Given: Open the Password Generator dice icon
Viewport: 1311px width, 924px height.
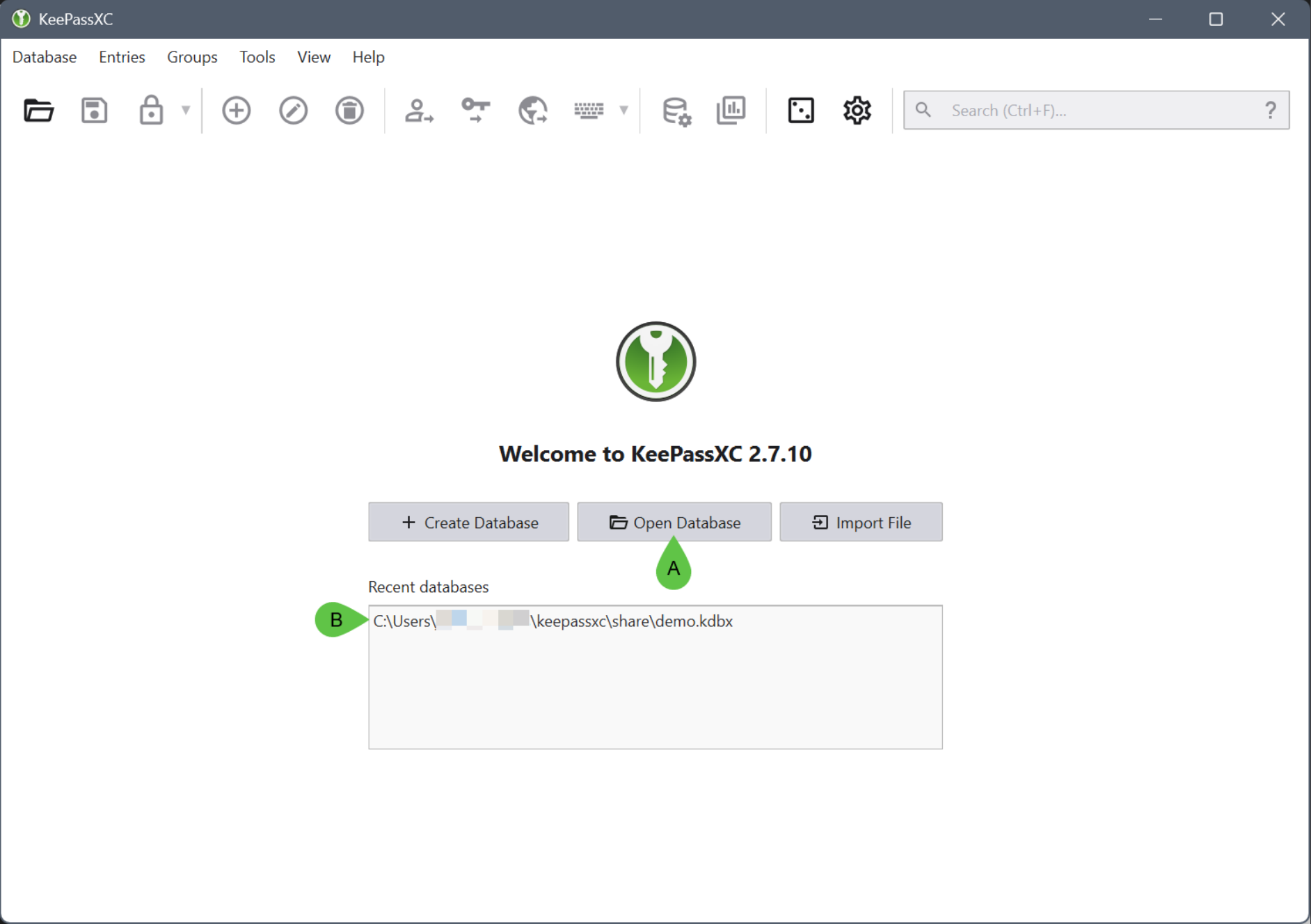Looking at the screenshot, I should pos(801,110).
